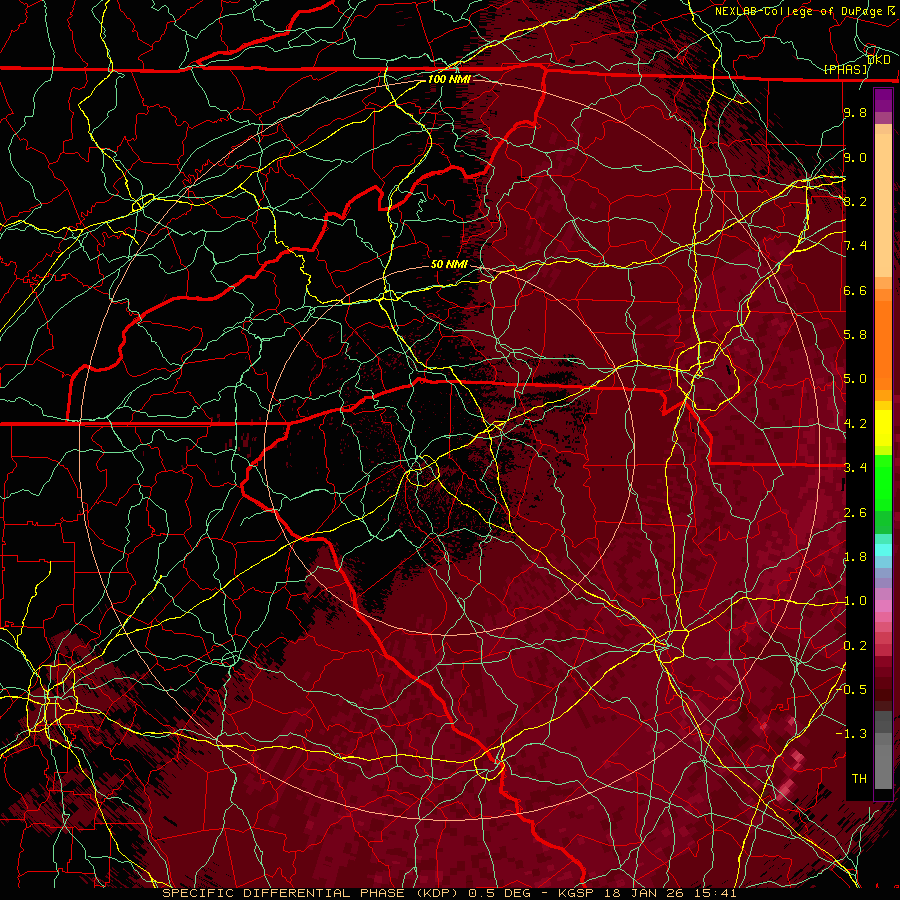Click the 1.0 scale value
This screenshot has height=900, width=900.
pos(855,601)
